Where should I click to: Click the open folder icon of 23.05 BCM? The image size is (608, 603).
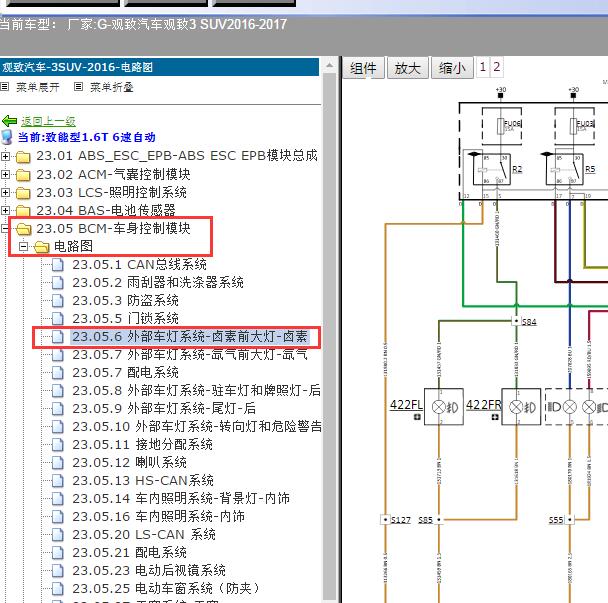[x=24, y=229]
